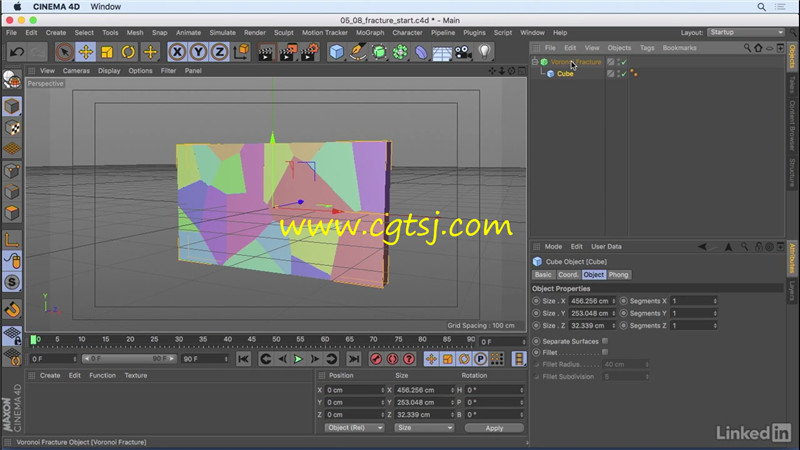
Task: Switch to the Phong tab
Action: (618, 274)
